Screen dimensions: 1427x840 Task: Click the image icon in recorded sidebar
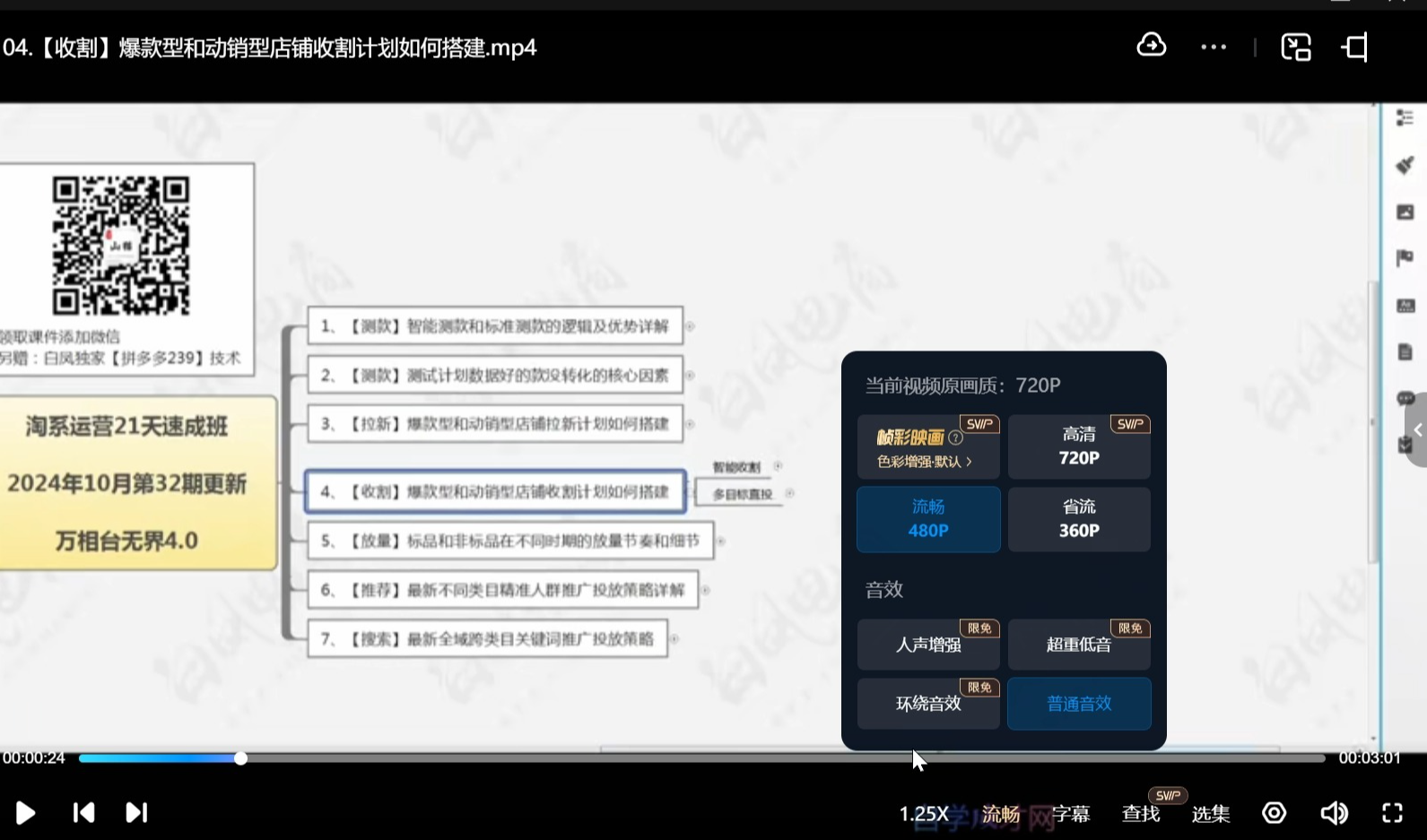click(1405, 212)
